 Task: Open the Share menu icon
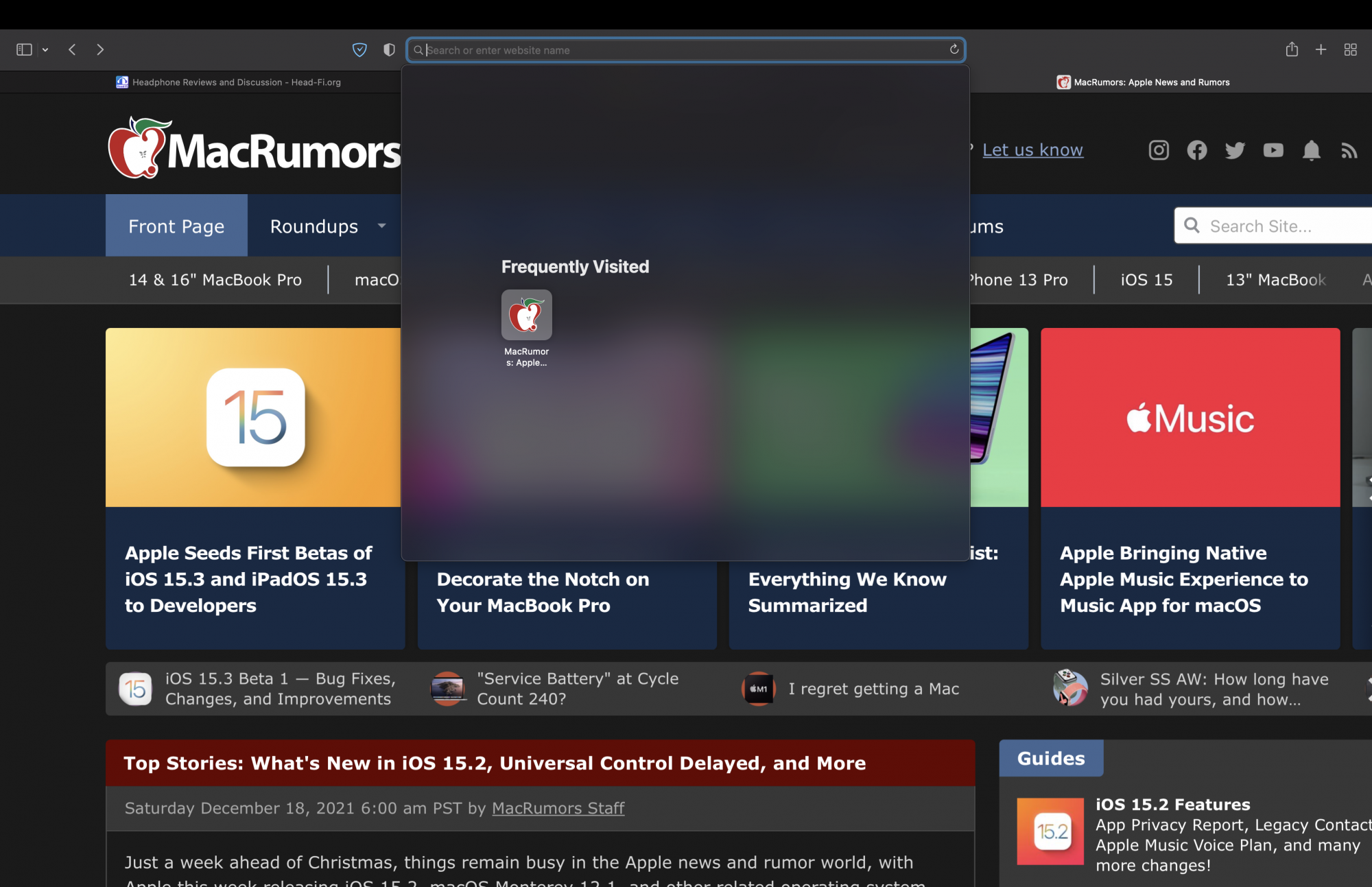click(1292, 49)
